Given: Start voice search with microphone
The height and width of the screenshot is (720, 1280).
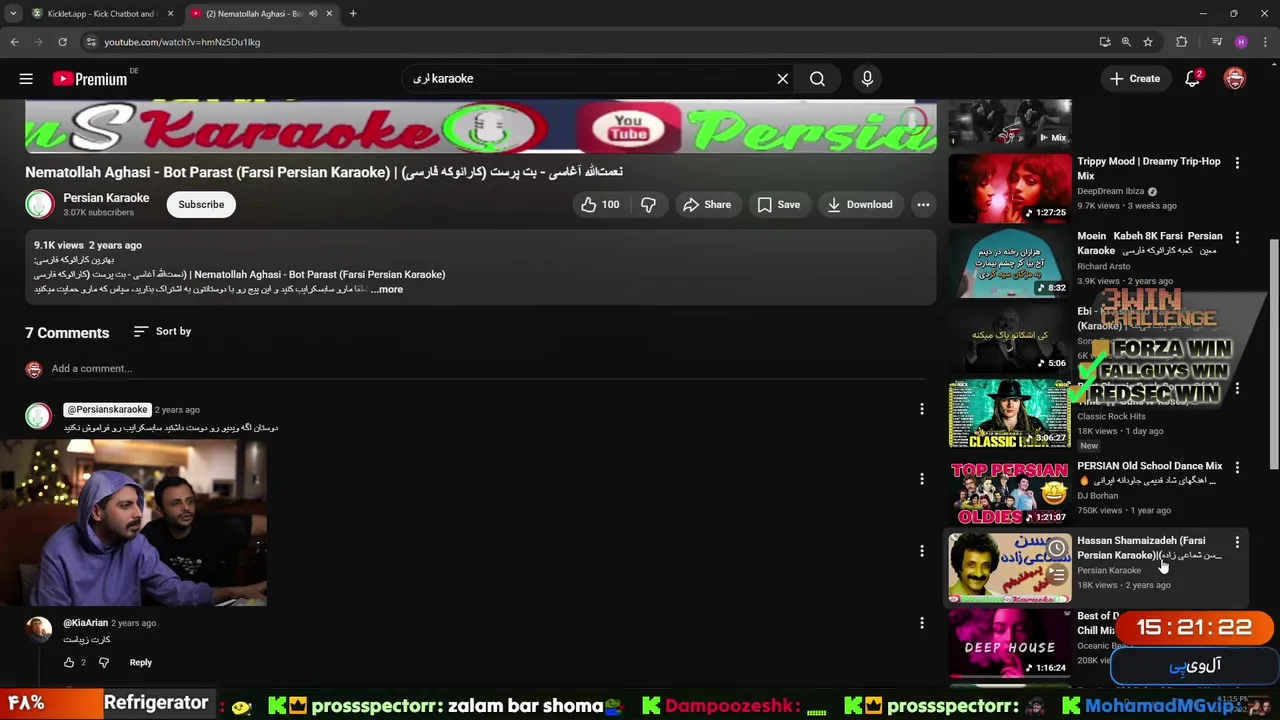Looking at the screenshot, I should (867, 78).
